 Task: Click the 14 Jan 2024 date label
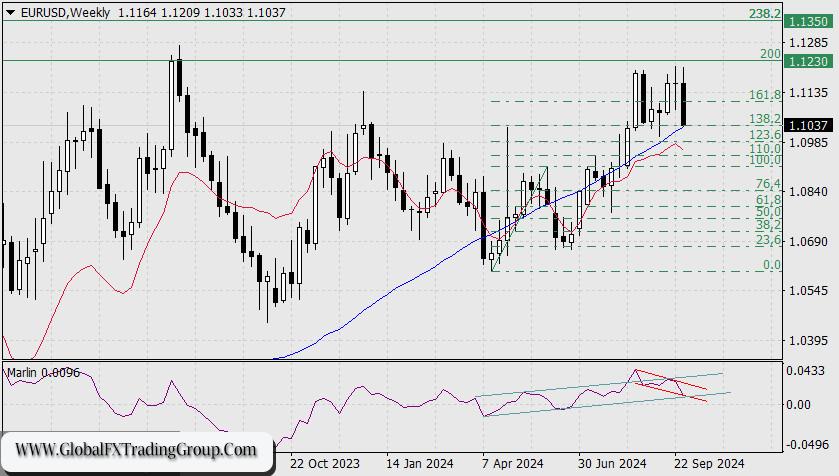click(420, 463)
